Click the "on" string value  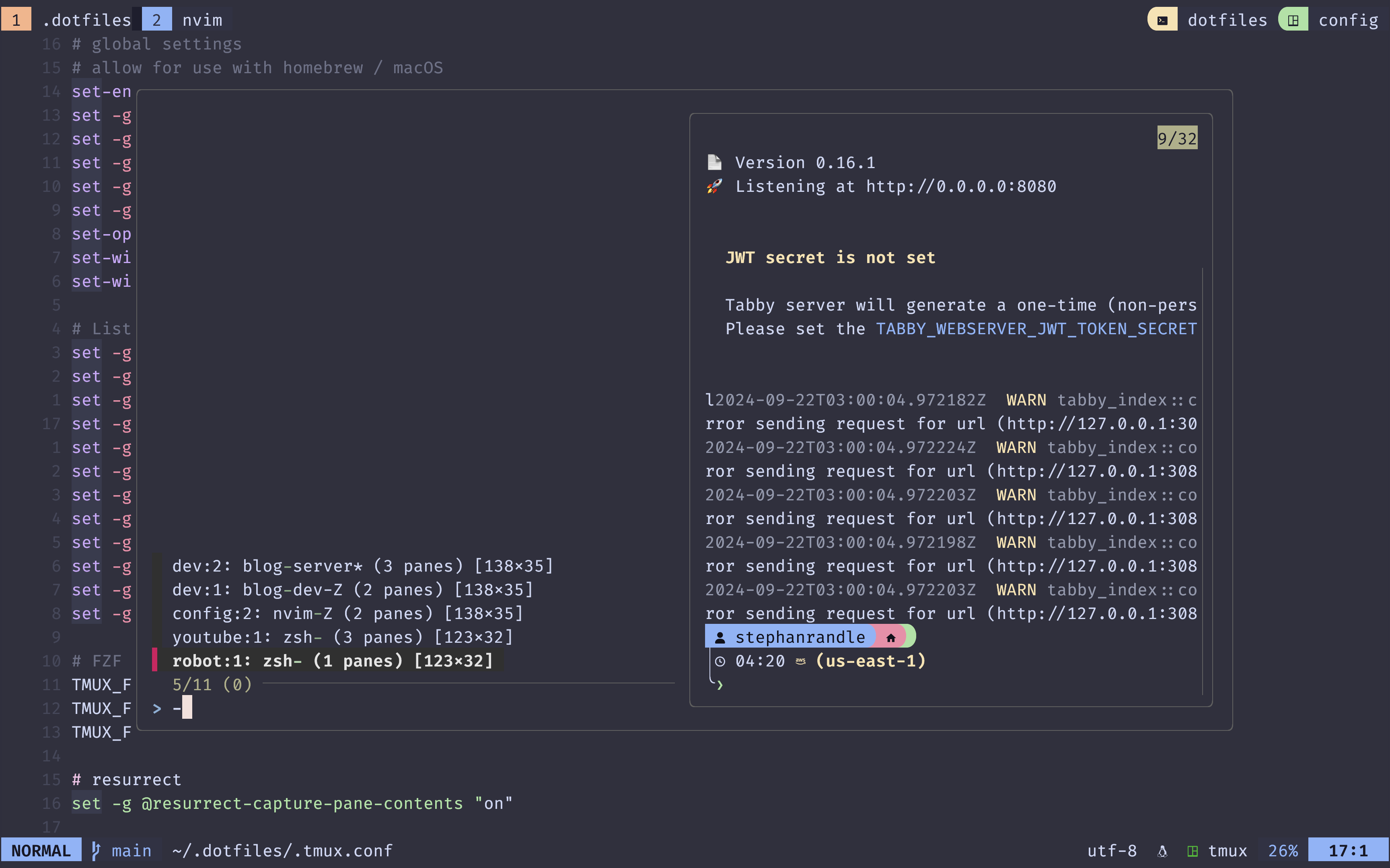(x=493, y=803)
